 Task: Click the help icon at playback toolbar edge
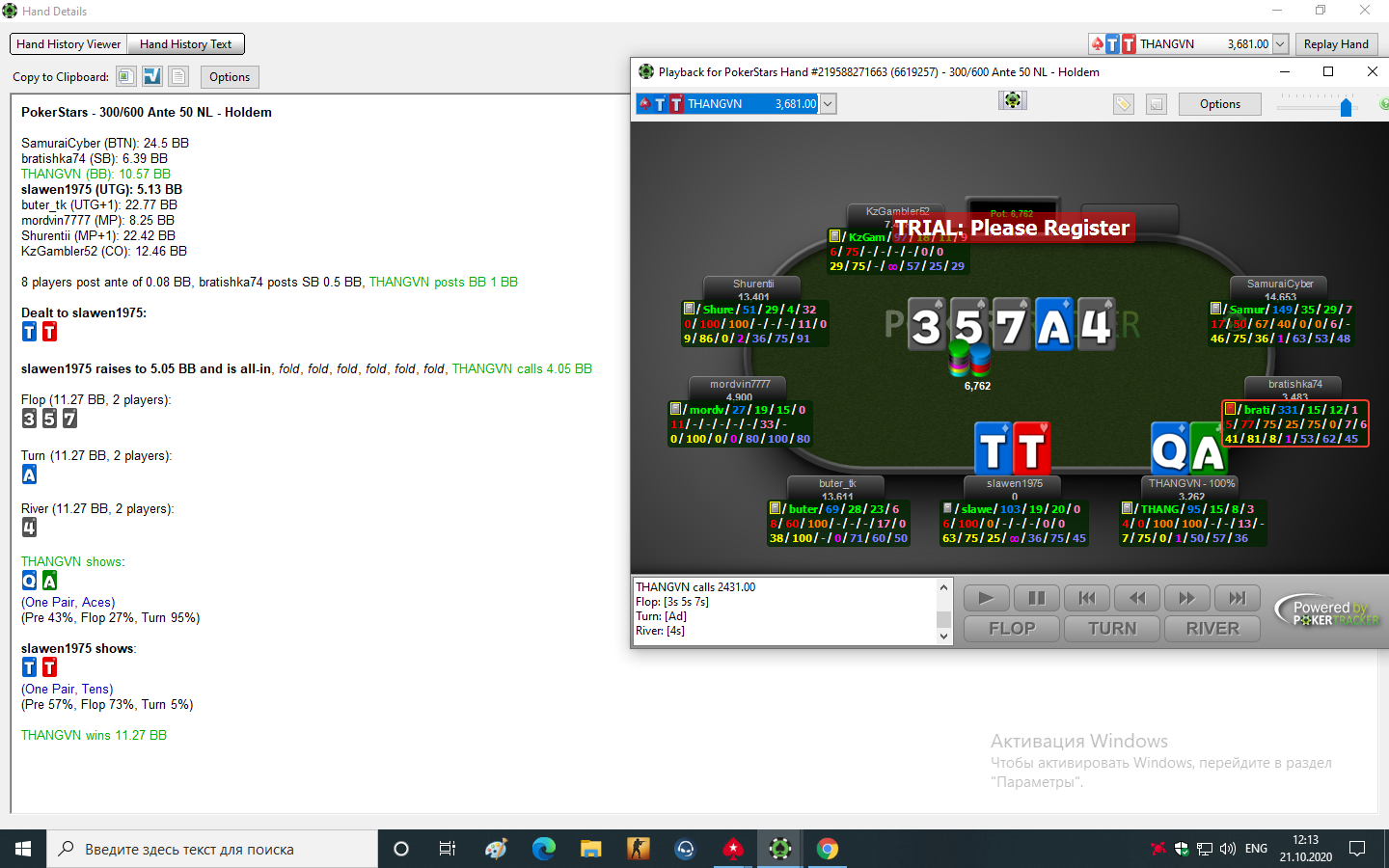coord(1384,104)
